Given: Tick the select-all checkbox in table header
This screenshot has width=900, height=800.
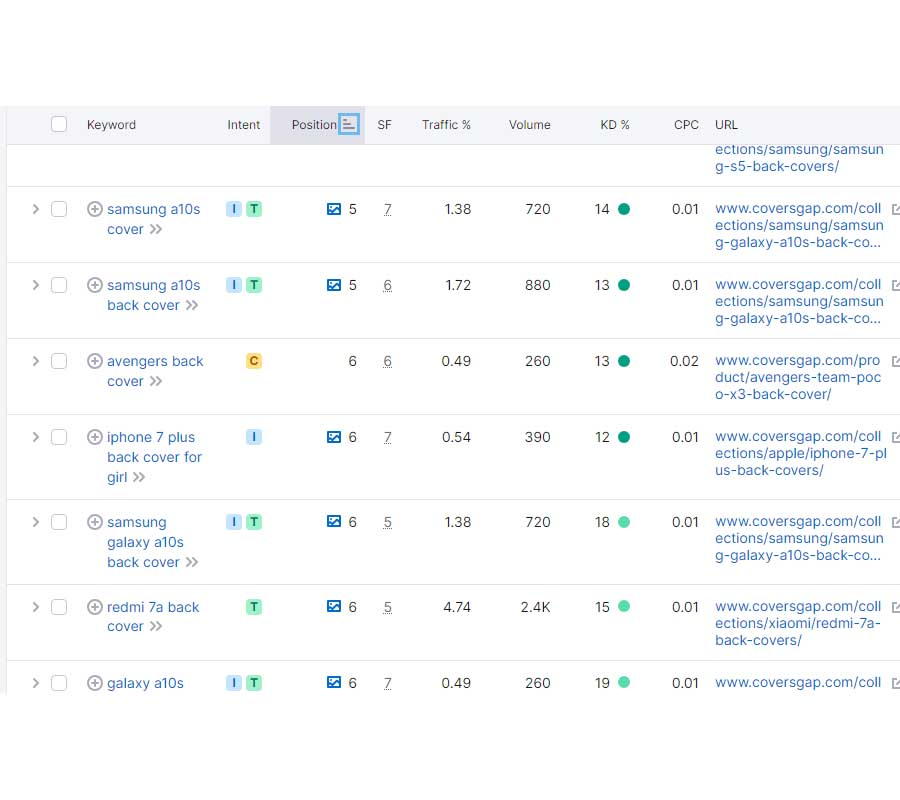Looking at the screenshot, I should [59, 124].
